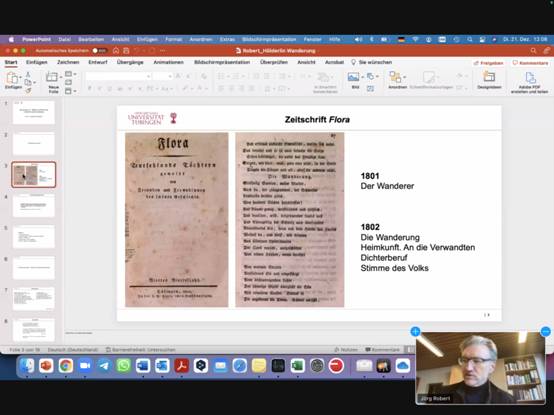Click the home icon in the title bar
Viewport: 554px width, 415px height.
pyautogui.click(x=116, y=51)
